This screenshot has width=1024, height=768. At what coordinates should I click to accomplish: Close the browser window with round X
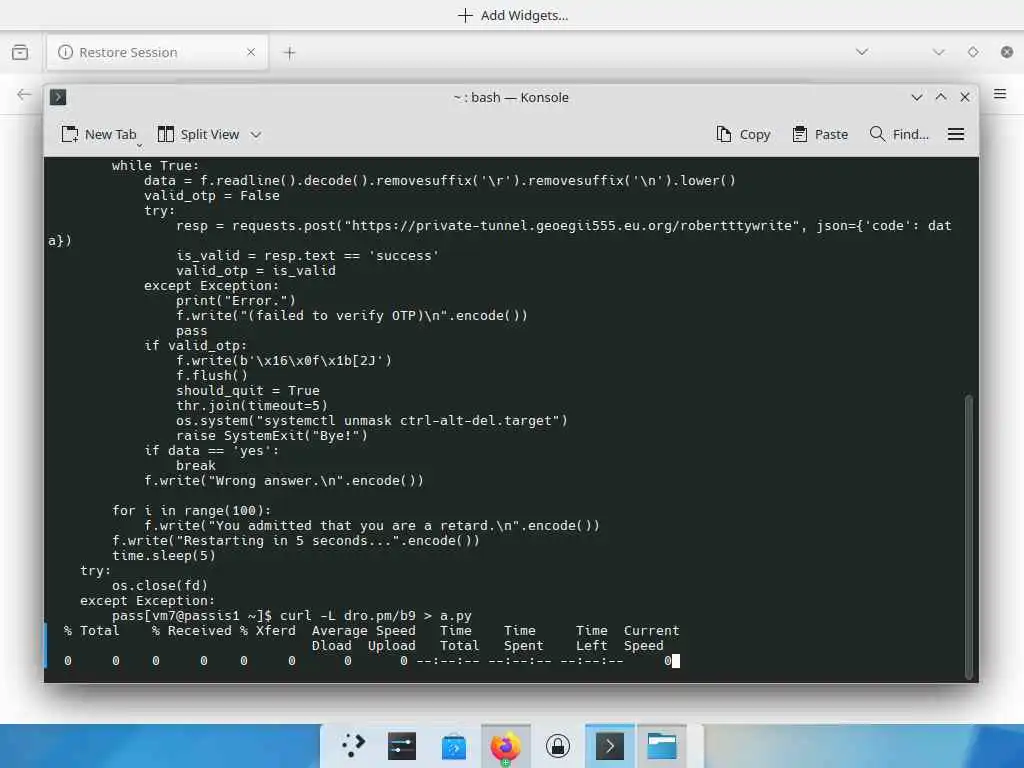pos(1007,52)
